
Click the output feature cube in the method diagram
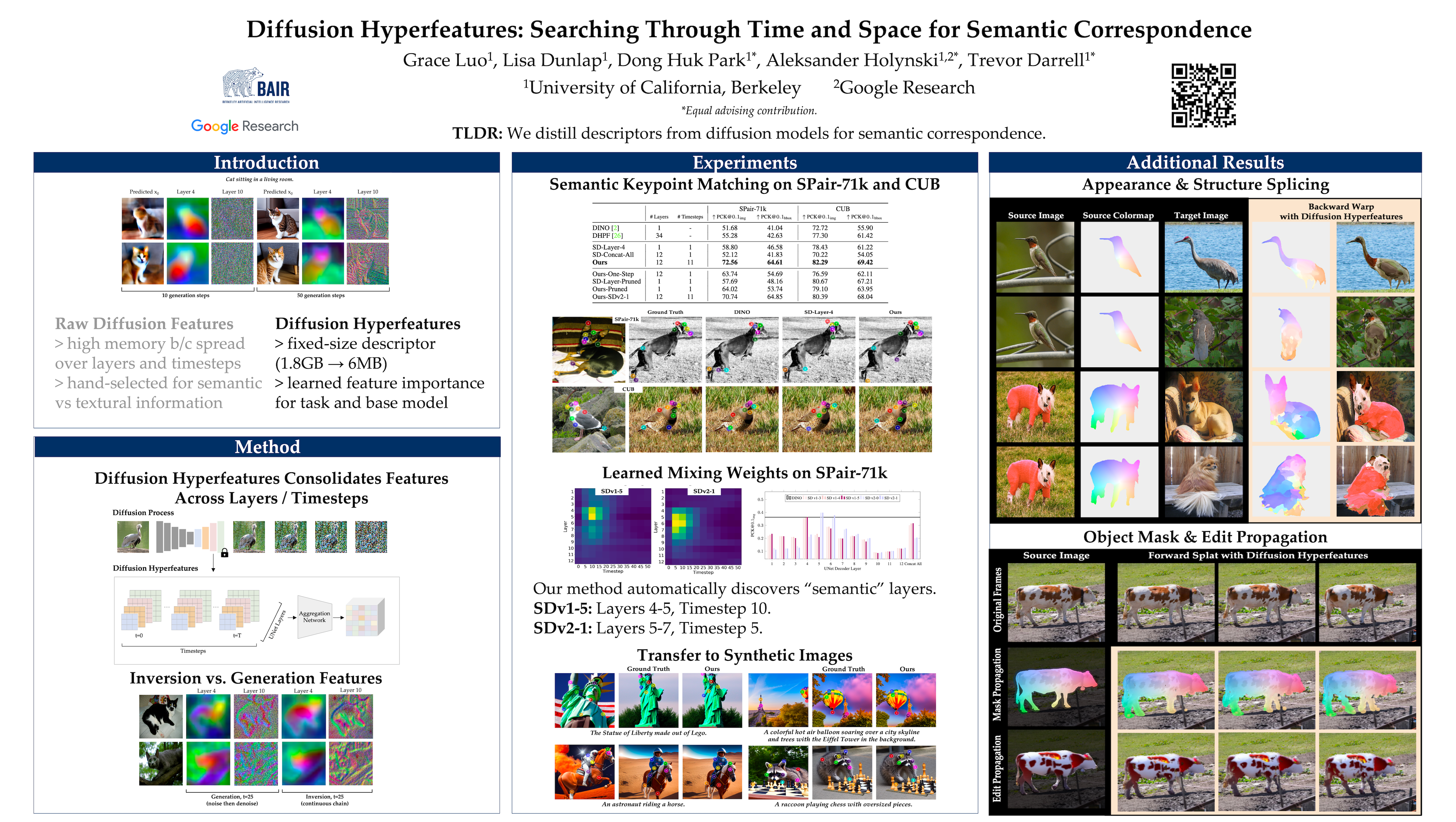pyautogui.click(x=365, y=617)
